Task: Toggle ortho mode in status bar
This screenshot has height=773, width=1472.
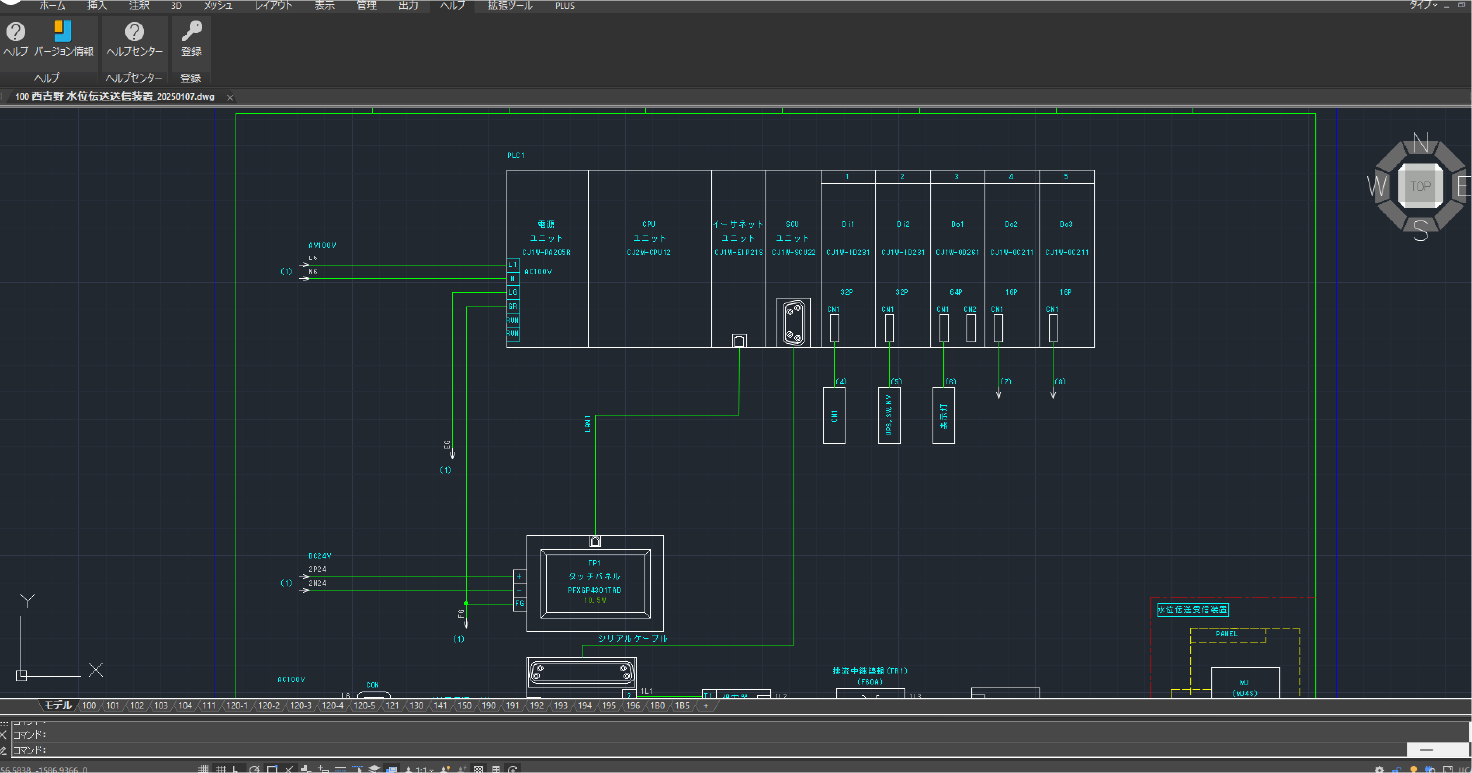Action: (x=237, y=769)
